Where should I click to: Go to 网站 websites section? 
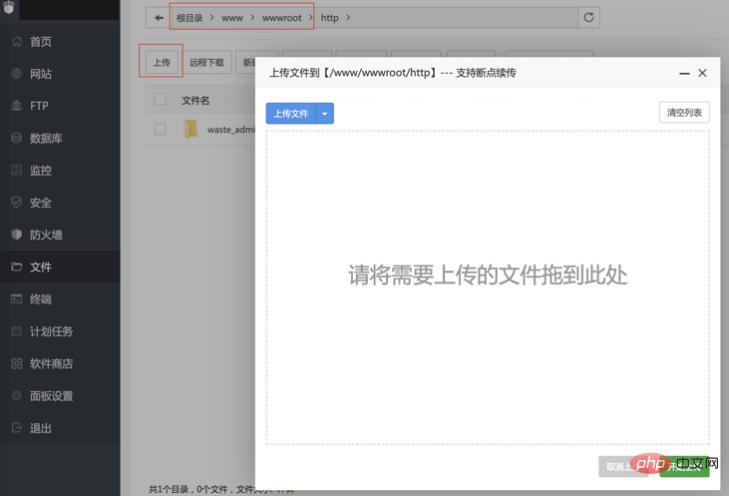(x=40, y=74)
